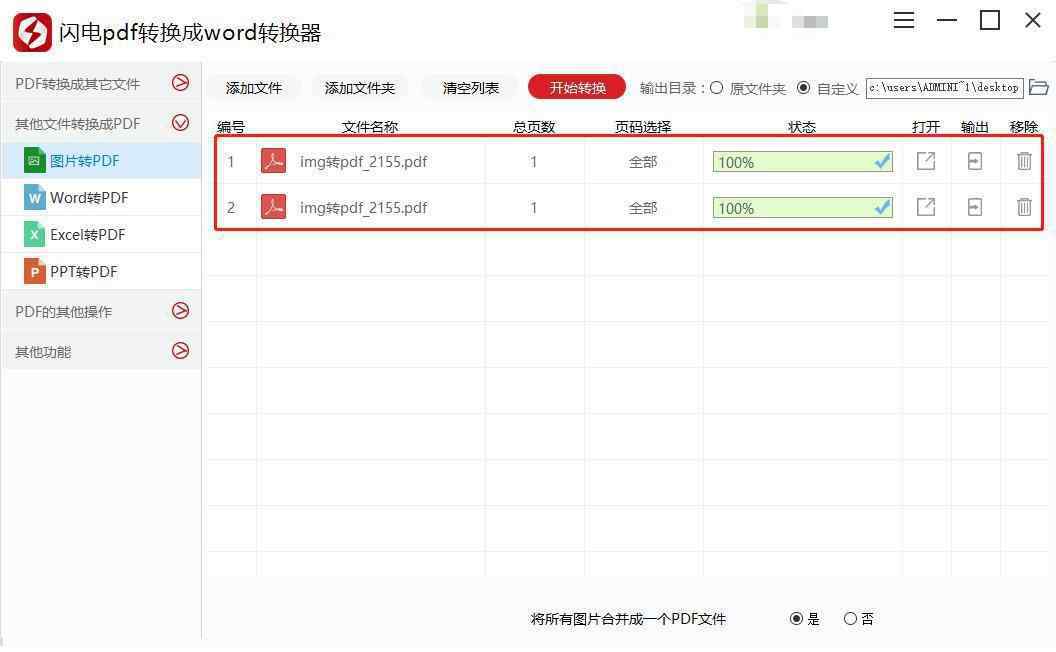Viewport: 1056px width, 652px height.
Task: Expand PDF转换成其它文件 section arrow
Action: pyautogui.click(x=180, y=83)
